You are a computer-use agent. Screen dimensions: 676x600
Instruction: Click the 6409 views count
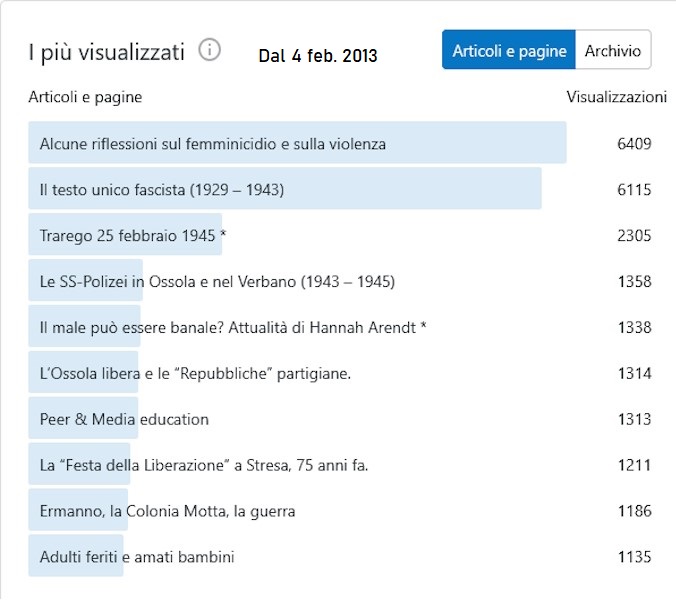point(634,144)
